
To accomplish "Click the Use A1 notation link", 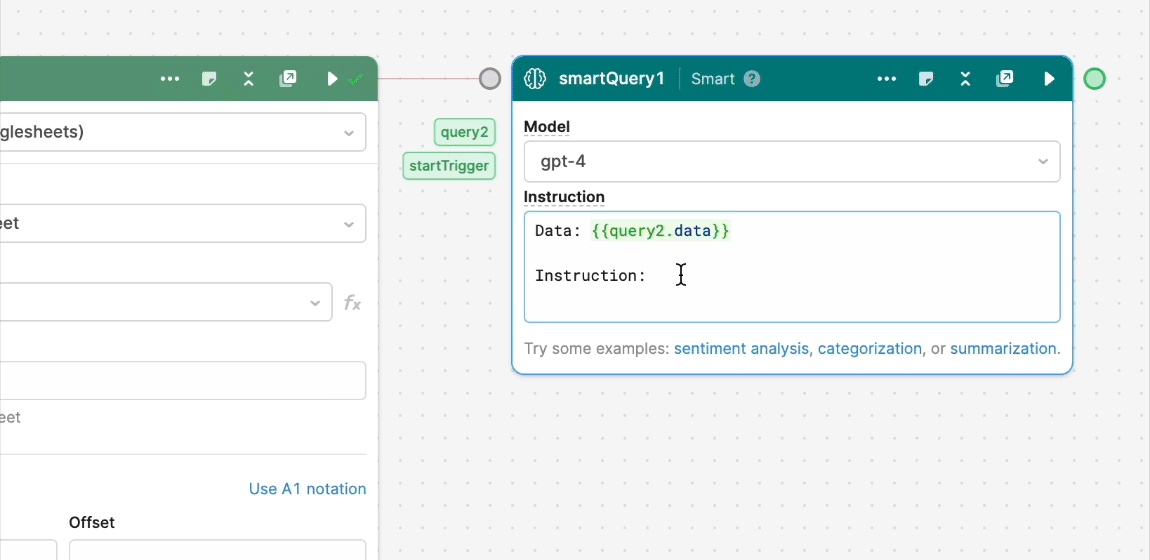I will click(x=307, y=489).
